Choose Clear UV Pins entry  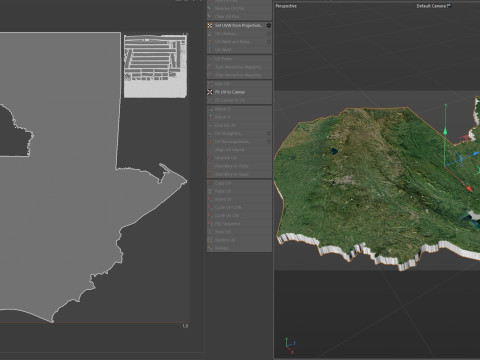coord(239,16)
